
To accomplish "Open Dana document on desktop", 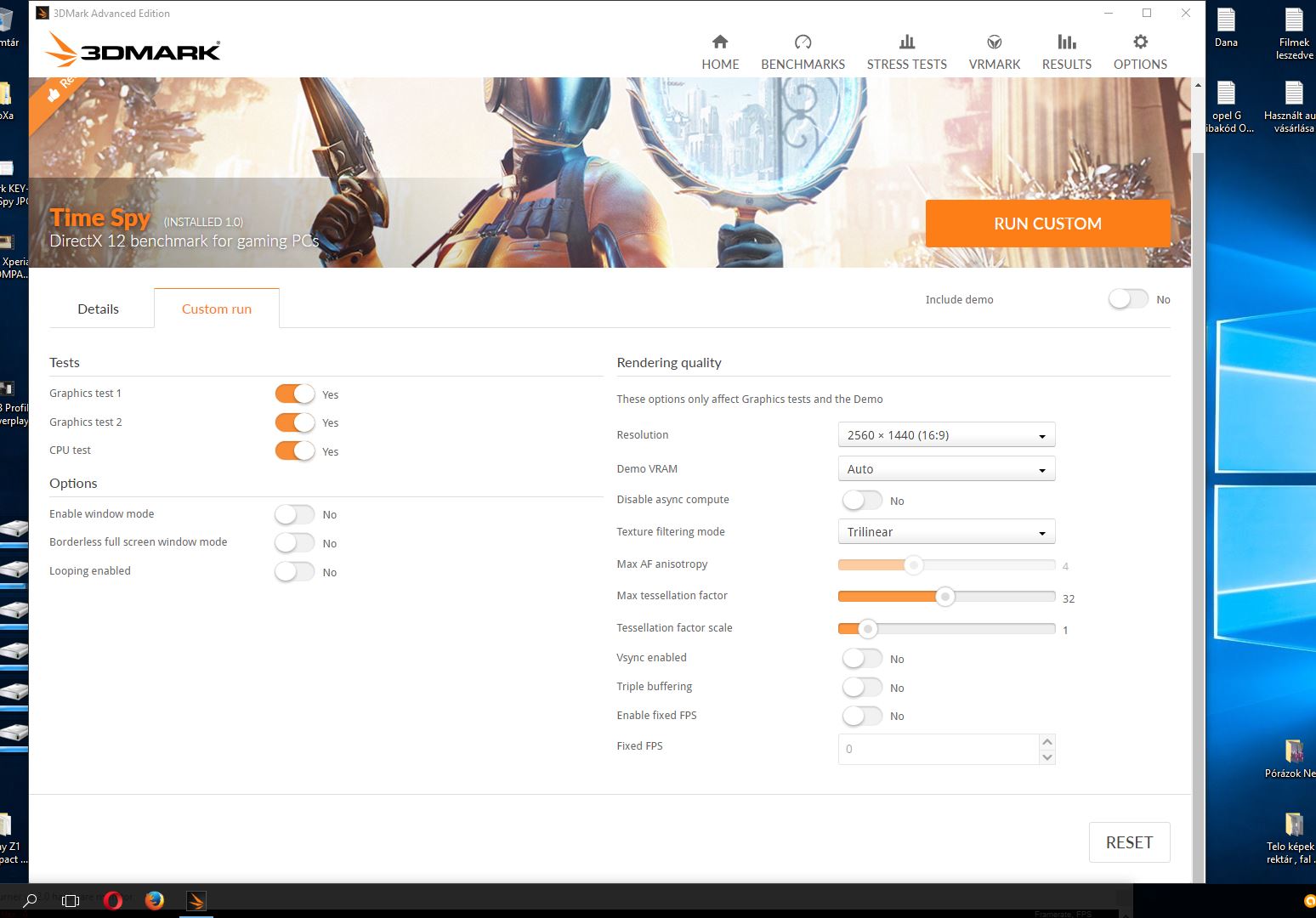I will click(1226, 28).
